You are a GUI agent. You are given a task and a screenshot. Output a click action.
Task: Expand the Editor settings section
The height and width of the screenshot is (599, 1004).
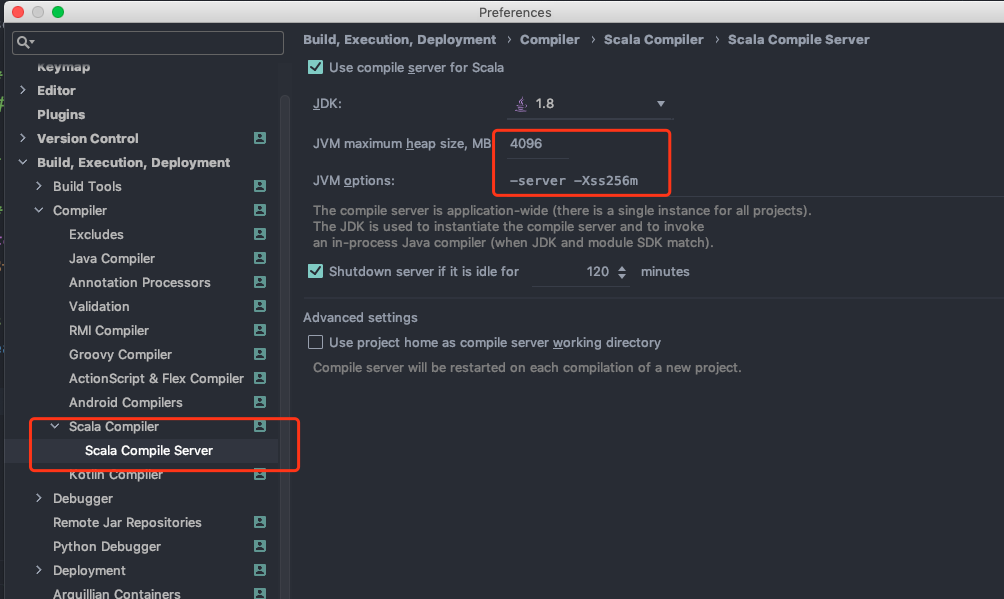pyautogui.click(x=23, y=90)
